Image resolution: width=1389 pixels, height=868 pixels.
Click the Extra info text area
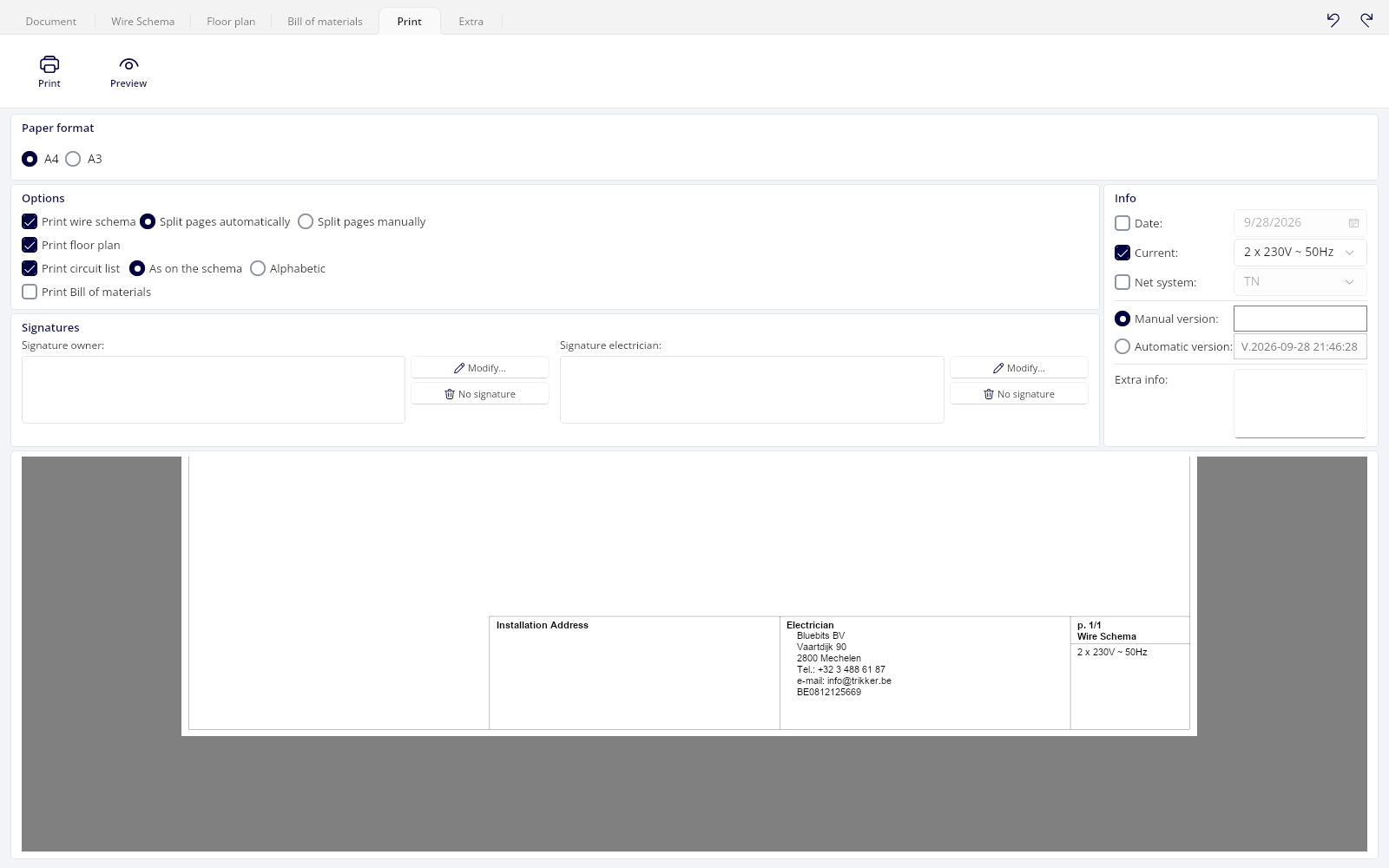click(1300, 404)
